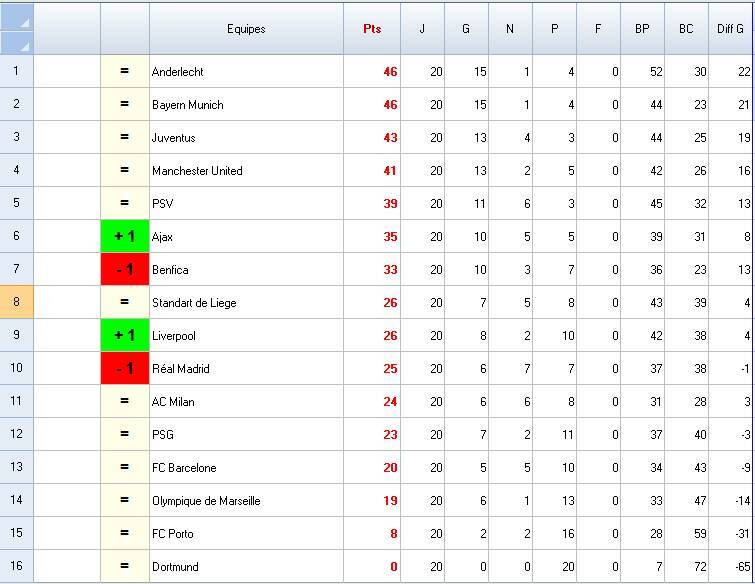Sort by the Pts column header

(x=372, y=29)
